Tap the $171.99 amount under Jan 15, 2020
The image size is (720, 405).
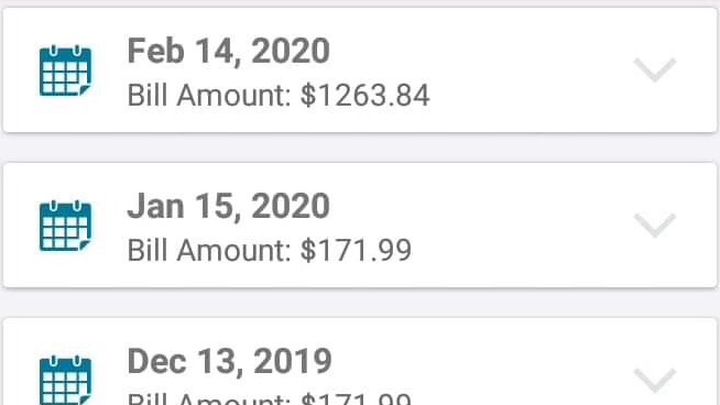tap(356, 250)
